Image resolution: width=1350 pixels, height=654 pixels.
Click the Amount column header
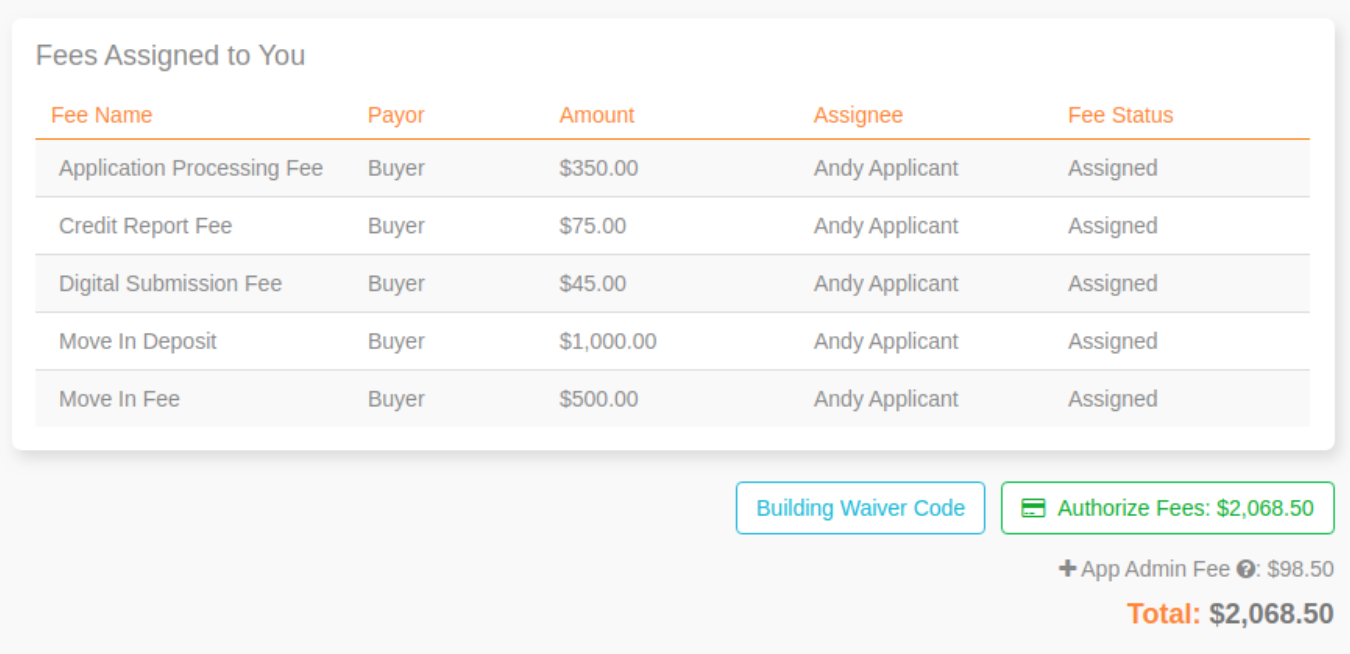(596, 115)
